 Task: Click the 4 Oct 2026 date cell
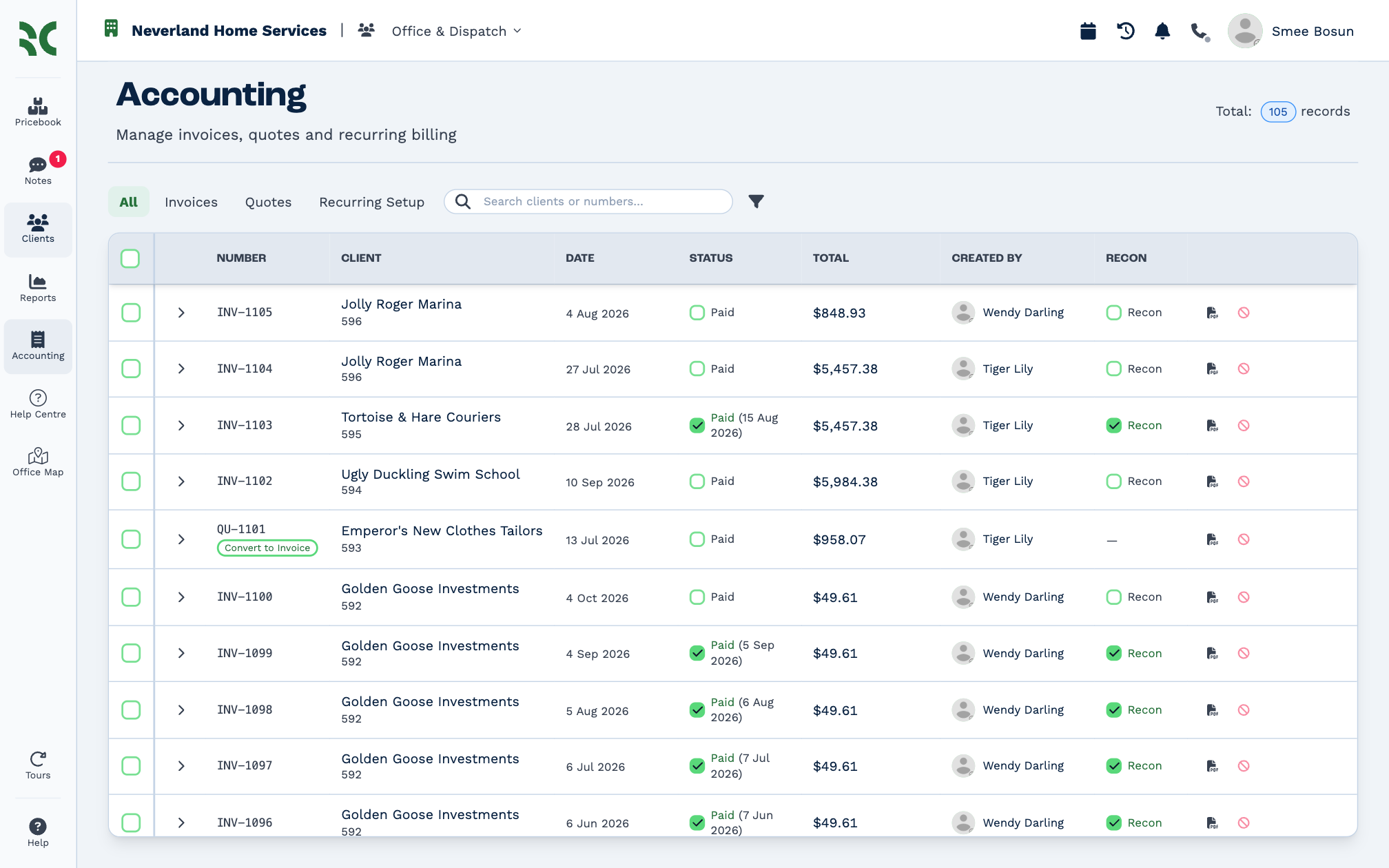[x=597, y=598]
